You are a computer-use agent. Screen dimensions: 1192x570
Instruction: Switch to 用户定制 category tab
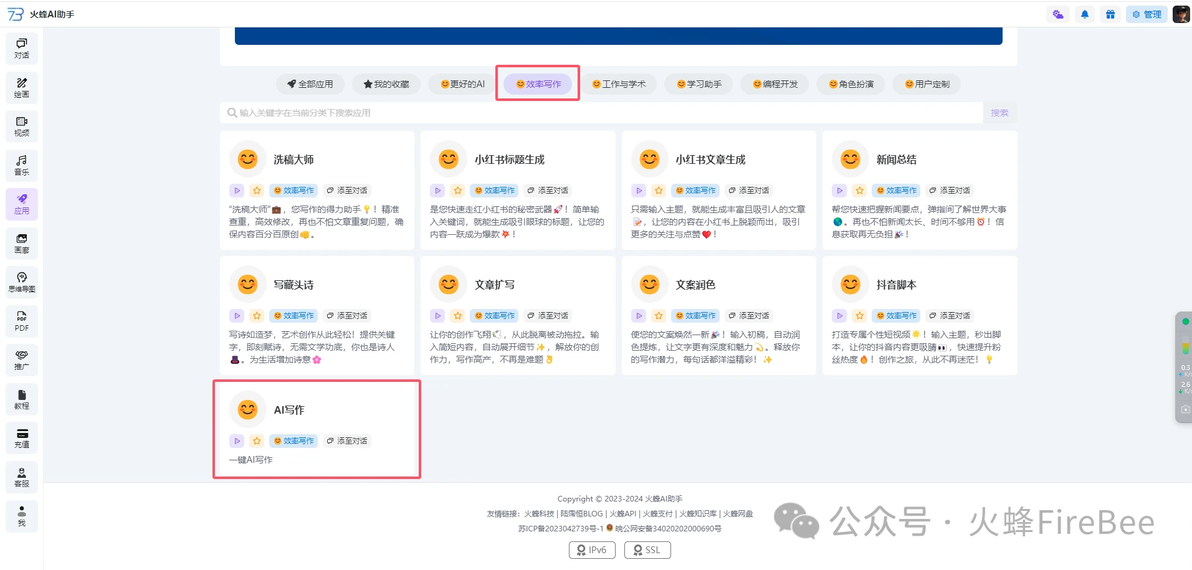tap(927, 84)
